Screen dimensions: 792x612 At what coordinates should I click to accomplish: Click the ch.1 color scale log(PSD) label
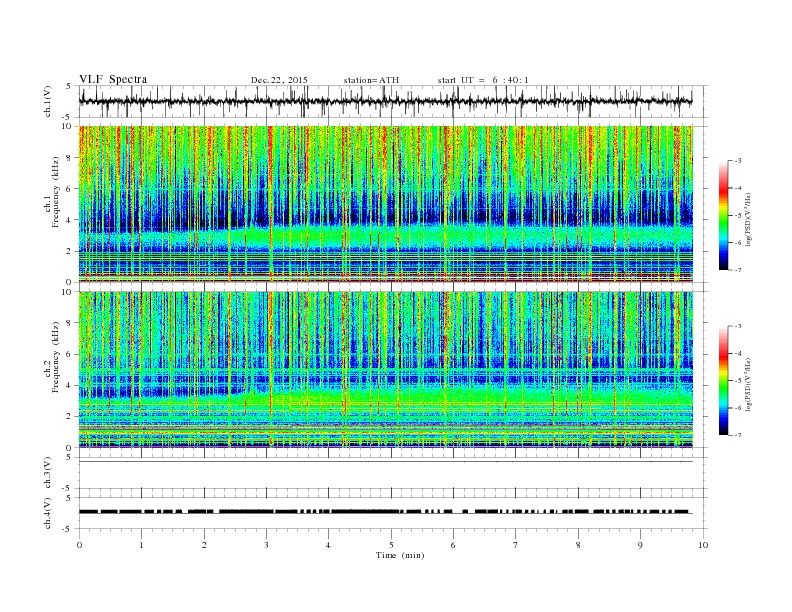click(749, 219)
